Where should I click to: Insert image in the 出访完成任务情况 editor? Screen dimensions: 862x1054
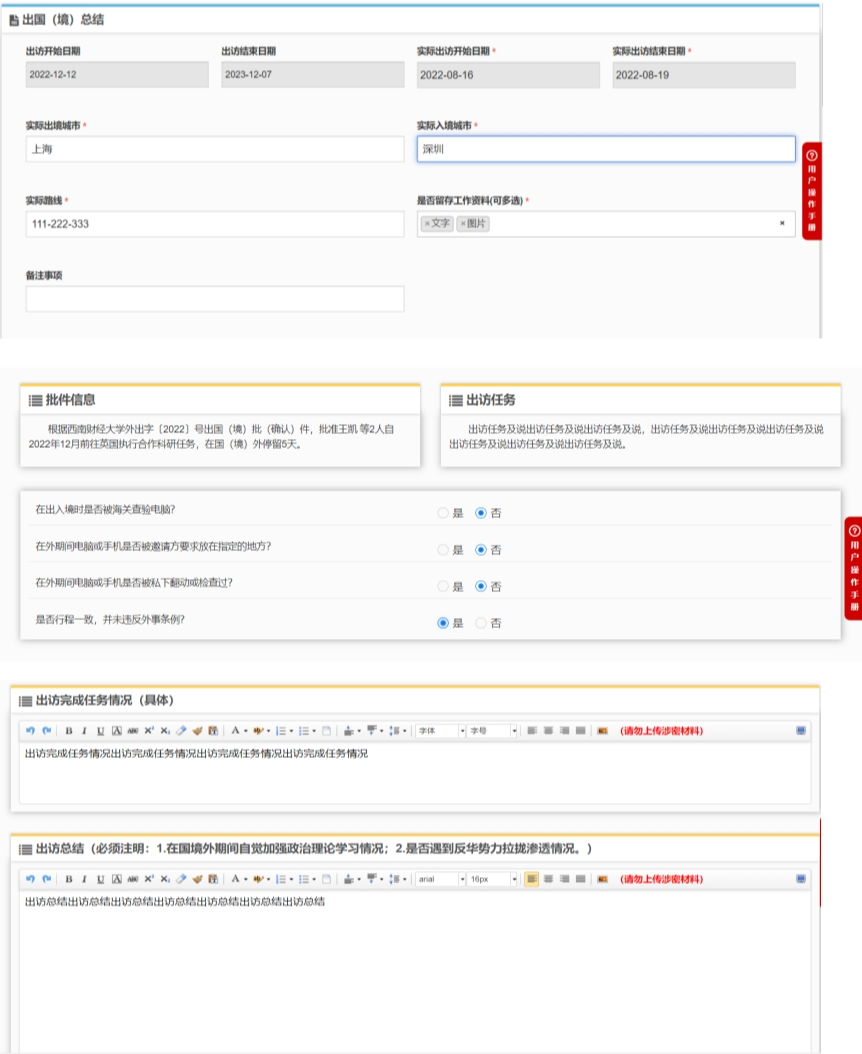[602, 731]
